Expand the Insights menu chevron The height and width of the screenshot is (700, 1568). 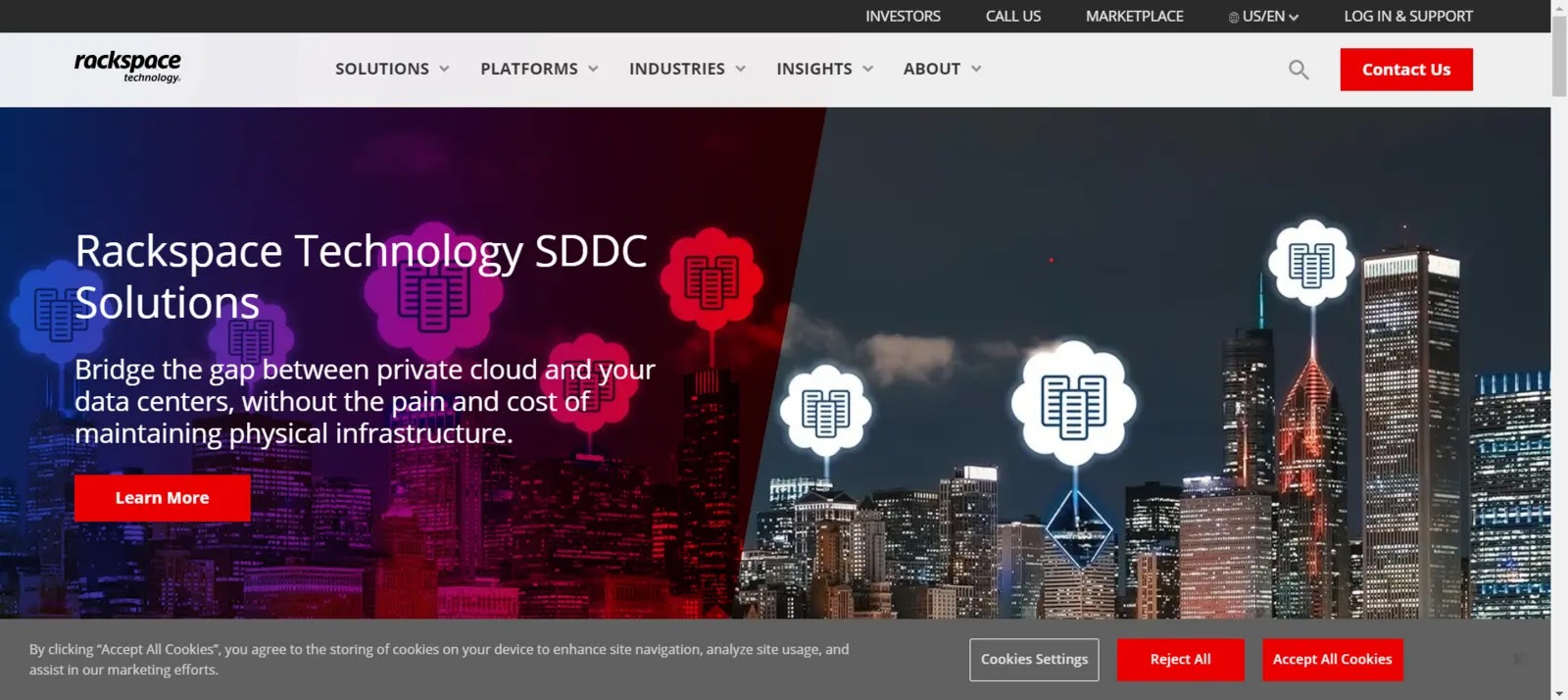coord(867,69)
